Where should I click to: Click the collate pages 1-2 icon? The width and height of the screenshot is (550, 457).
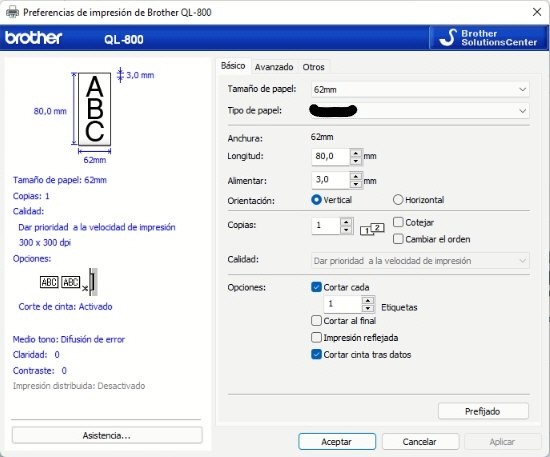point(372,229)
